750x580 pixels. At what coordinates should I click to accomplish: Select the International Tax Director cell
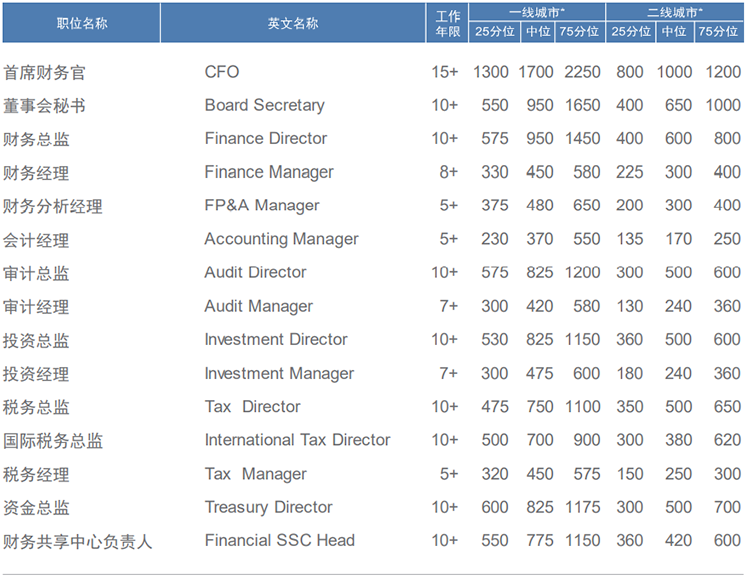tap(297, 440)
